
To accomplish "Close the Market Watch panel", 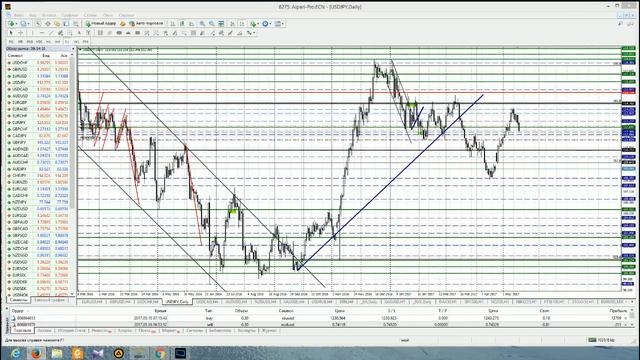I will pyautogui.click(x=73, y=49).
